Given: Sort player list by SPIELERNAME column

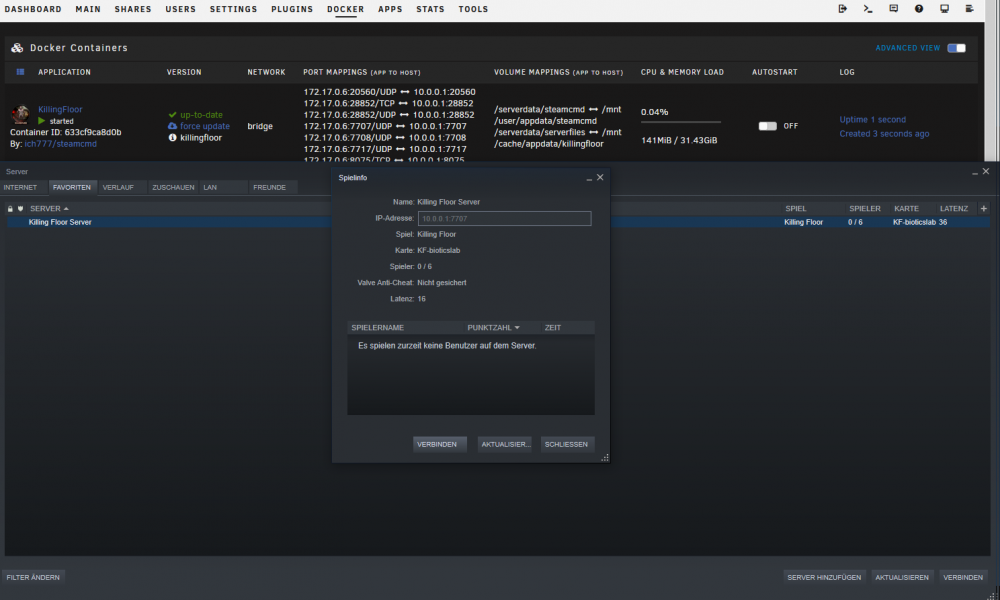Looking at the screenshot, I should pos(378,328).
